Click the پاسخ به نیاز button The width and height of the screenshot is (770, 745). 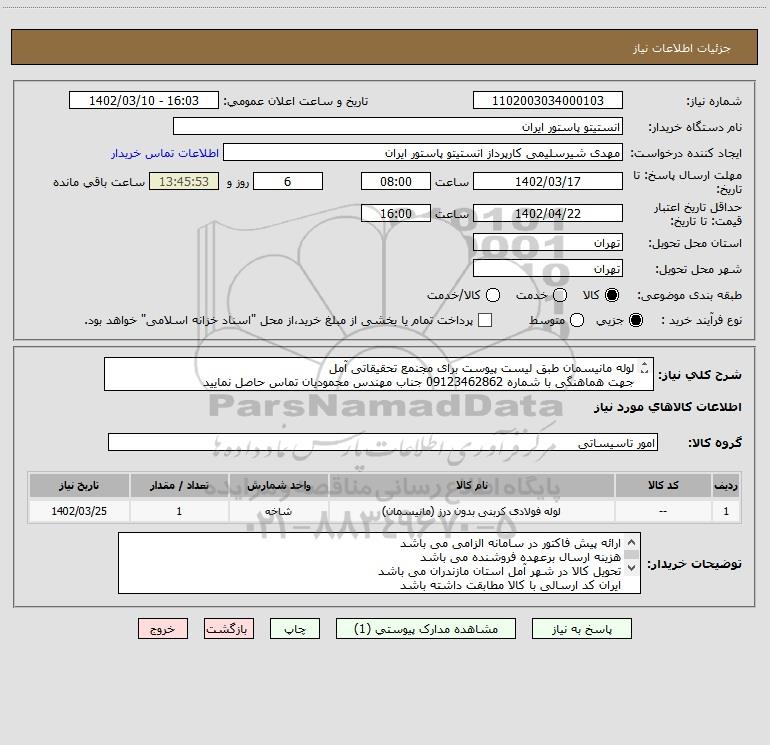(581, 629)
